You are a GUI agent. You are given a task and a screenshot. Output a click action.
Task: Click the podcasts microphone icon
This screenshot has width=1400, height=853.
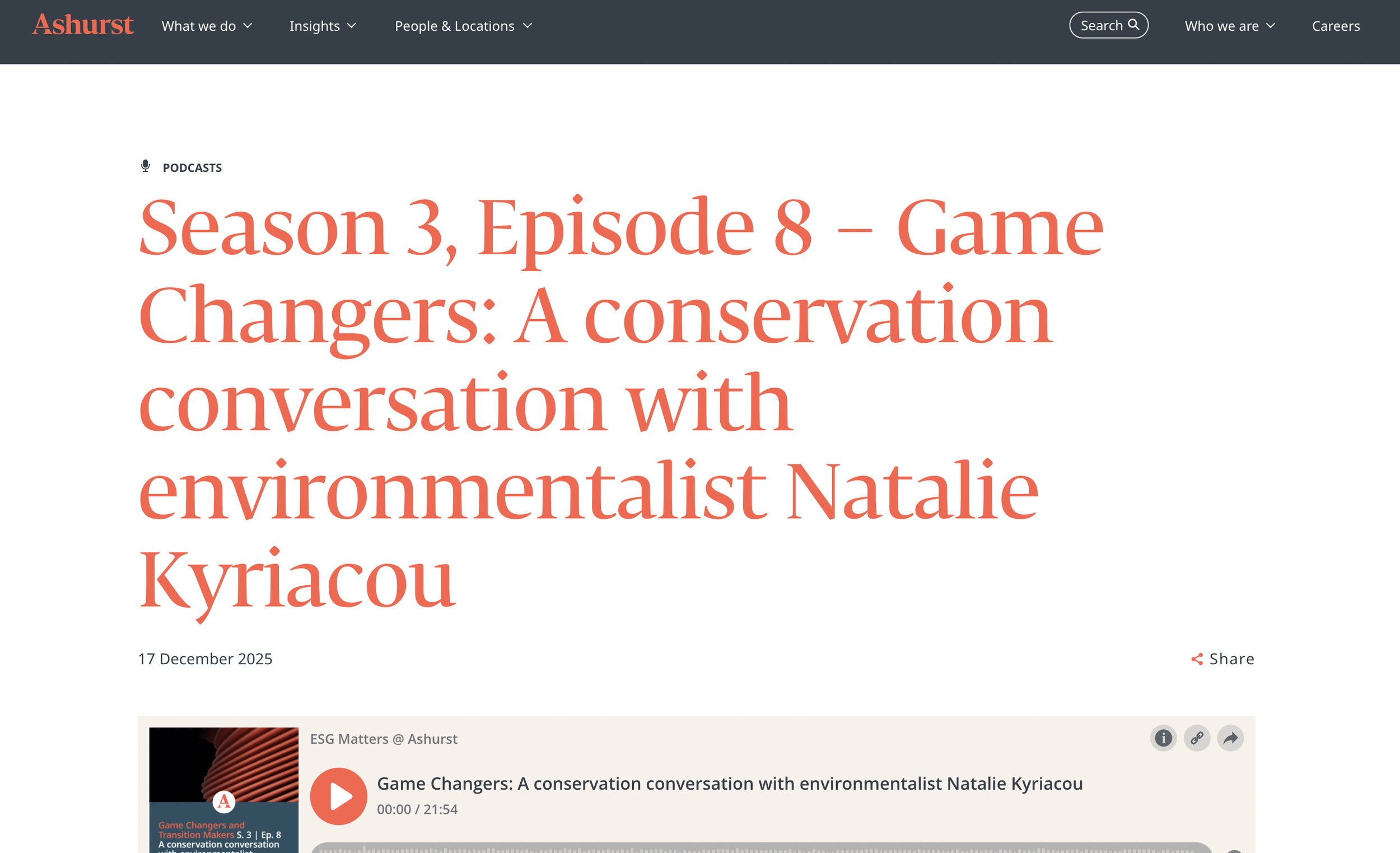point(146,166)
